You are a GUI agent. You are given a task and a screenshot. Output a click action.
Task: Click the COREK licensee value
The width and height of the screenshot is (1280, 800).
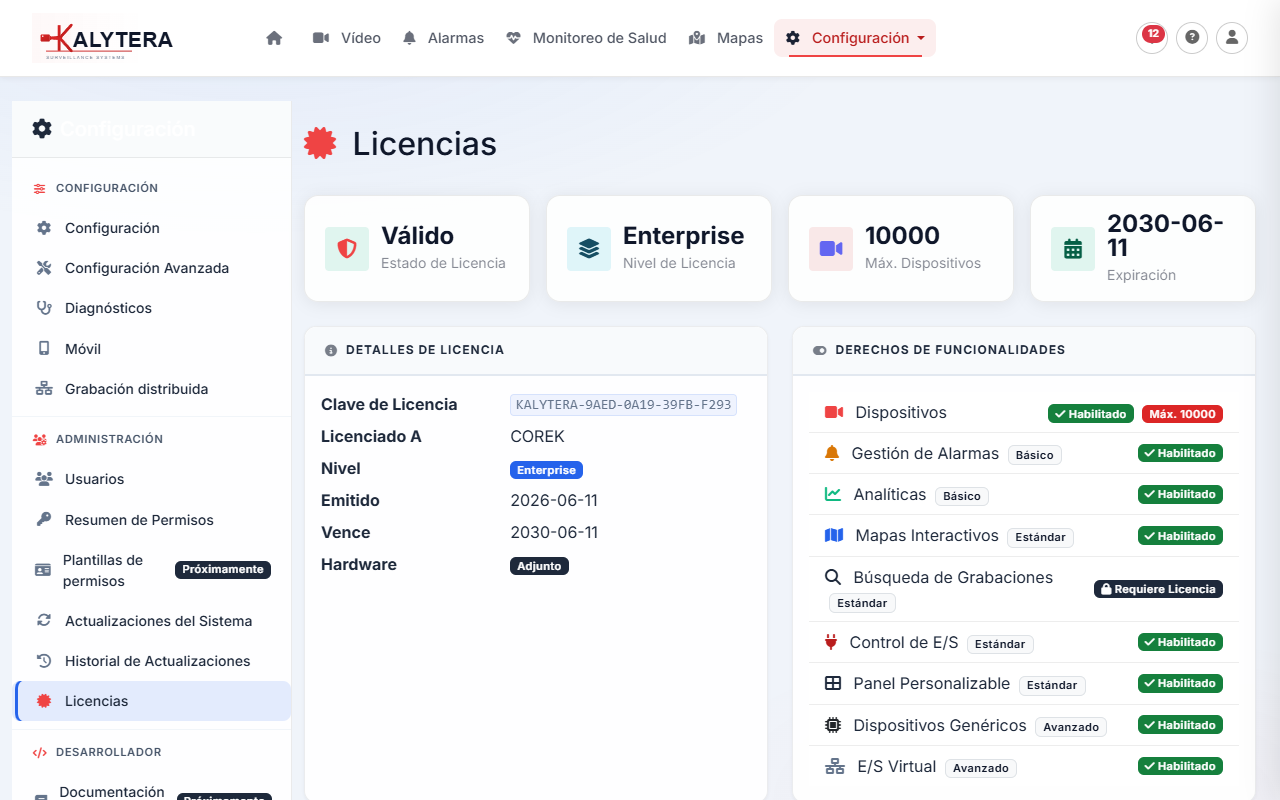pyautogui.click(x=538, y=437)
